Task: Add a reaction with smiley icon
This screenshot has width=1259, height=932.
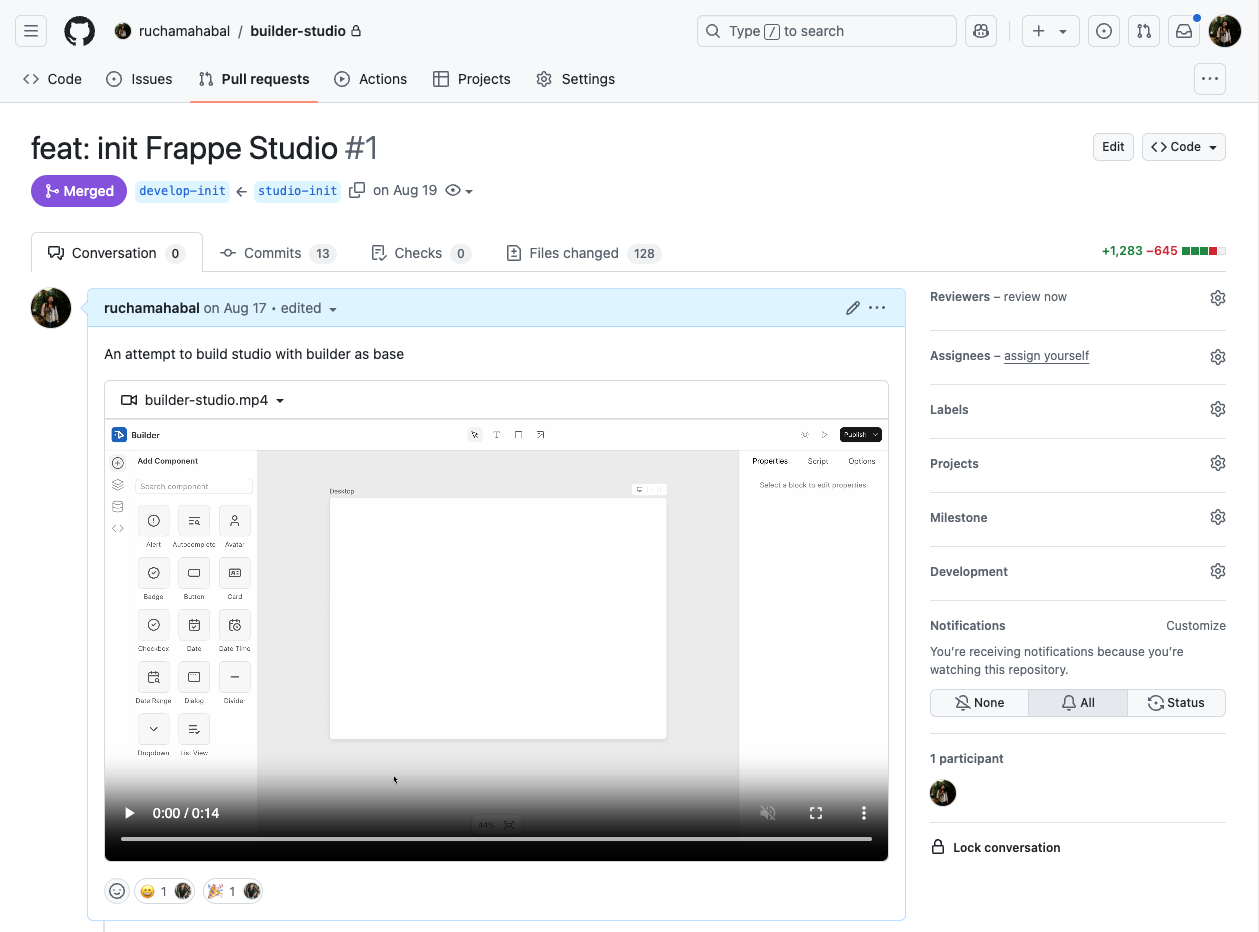Action: pos(117,891)
